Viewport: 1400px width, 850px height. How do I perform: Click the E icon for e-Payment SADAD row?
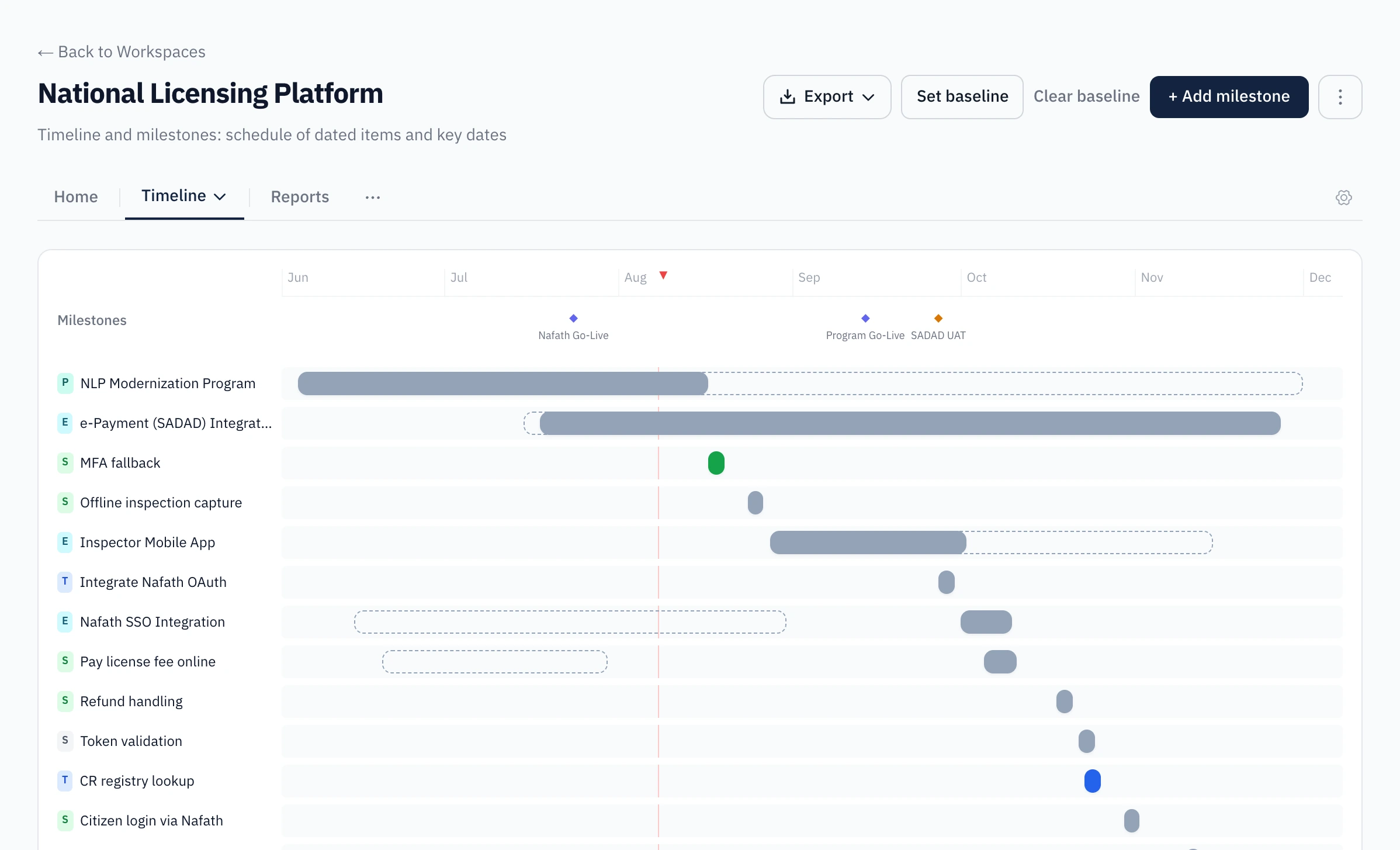[65, 423]
